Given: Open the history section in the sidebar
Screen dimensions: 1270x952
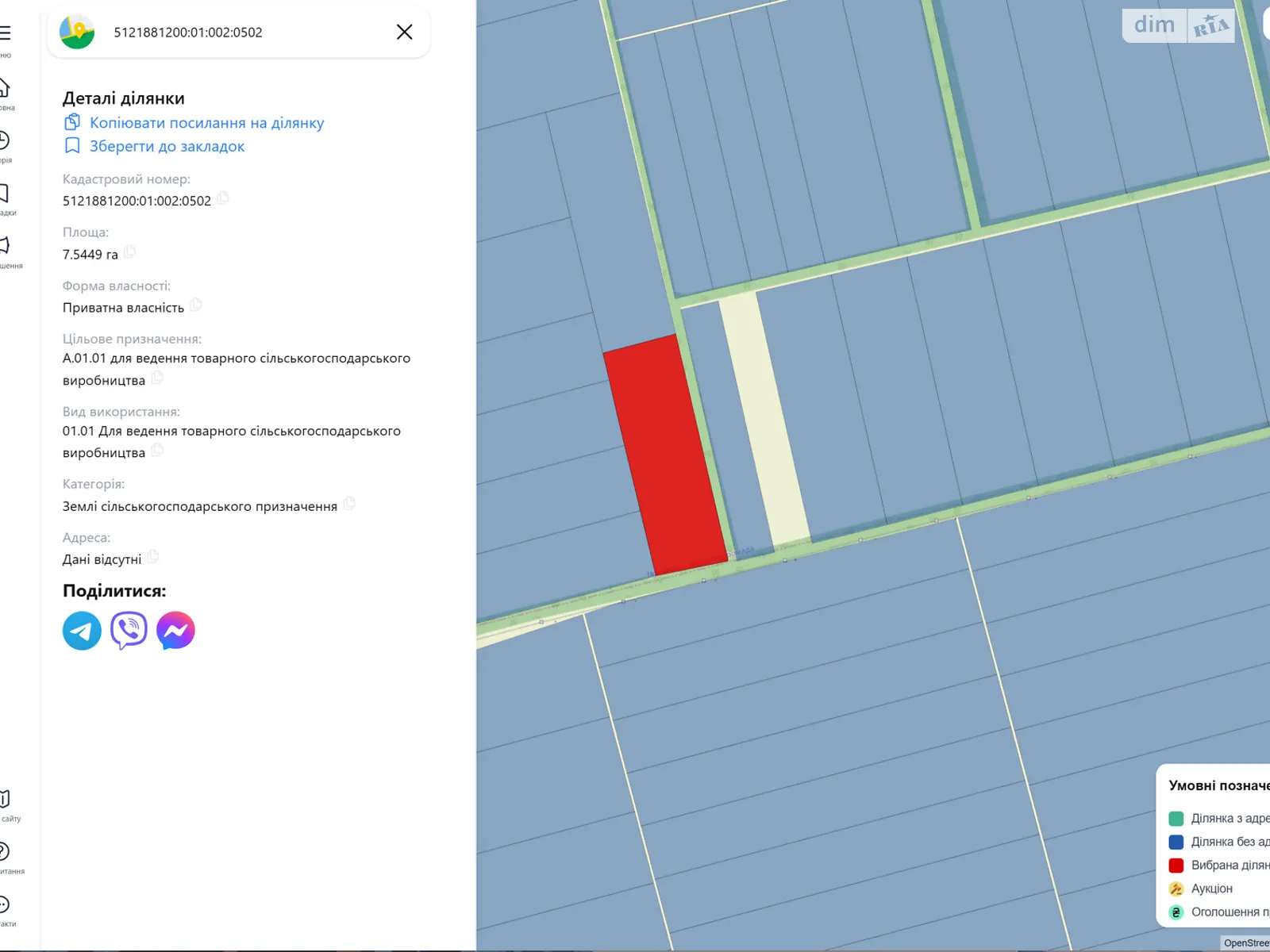Looking at the screenshot, I should pyautogui.click(x=5, y=140).
